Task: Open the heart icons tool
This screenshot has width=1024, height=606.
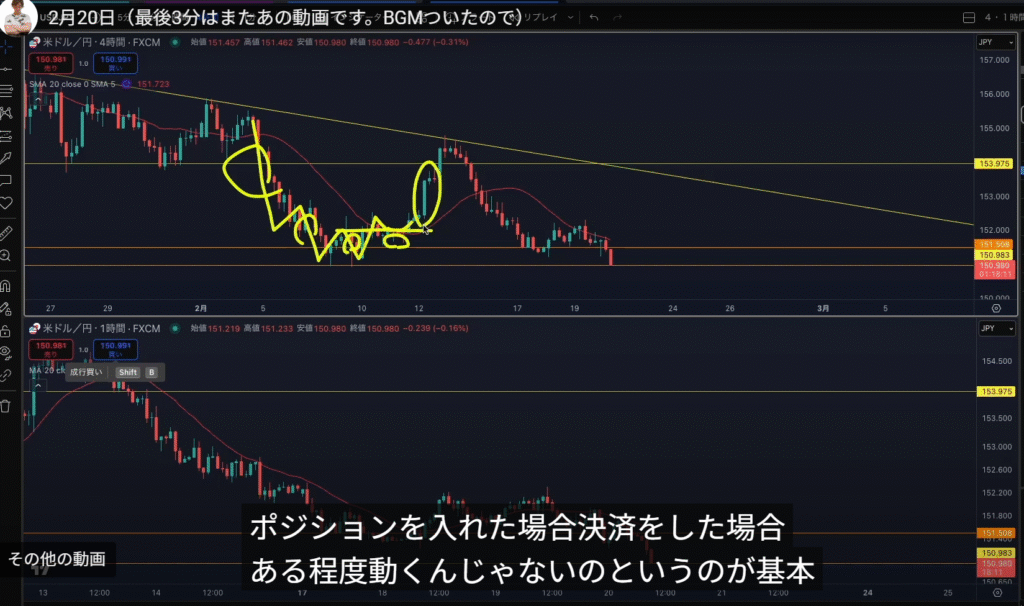Action: pyautogui.click(x=6, y=203)
